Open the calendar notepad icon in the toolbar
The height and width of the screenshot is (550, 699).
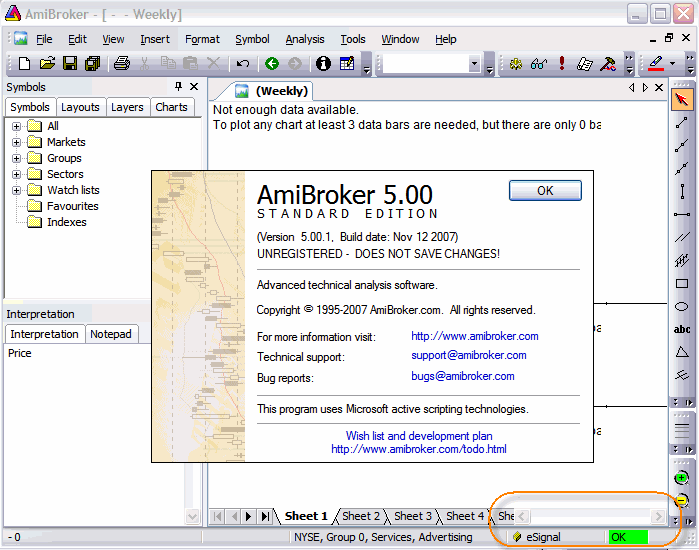coord(347,64)
